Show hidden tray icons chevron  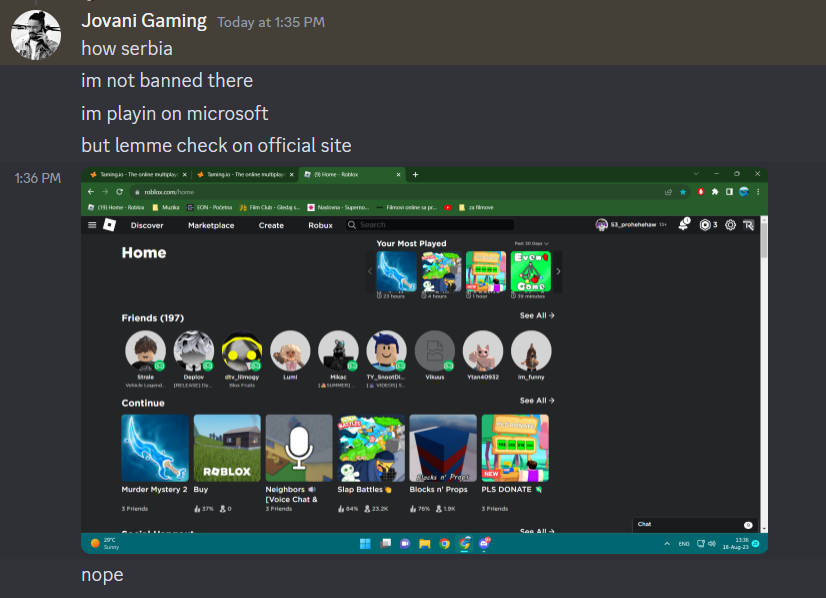(667, 544)
